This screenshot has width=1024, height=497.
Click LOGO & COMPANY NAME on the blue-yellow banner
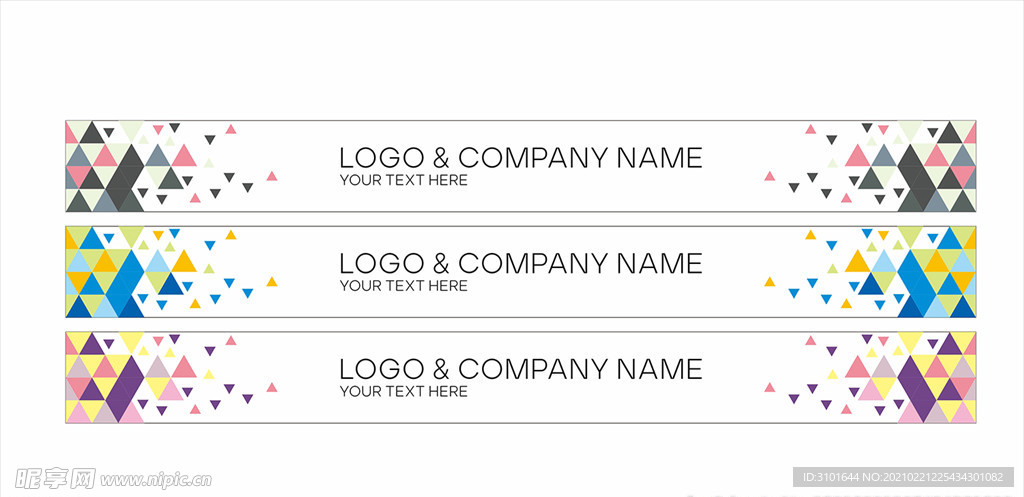point(520,264)
